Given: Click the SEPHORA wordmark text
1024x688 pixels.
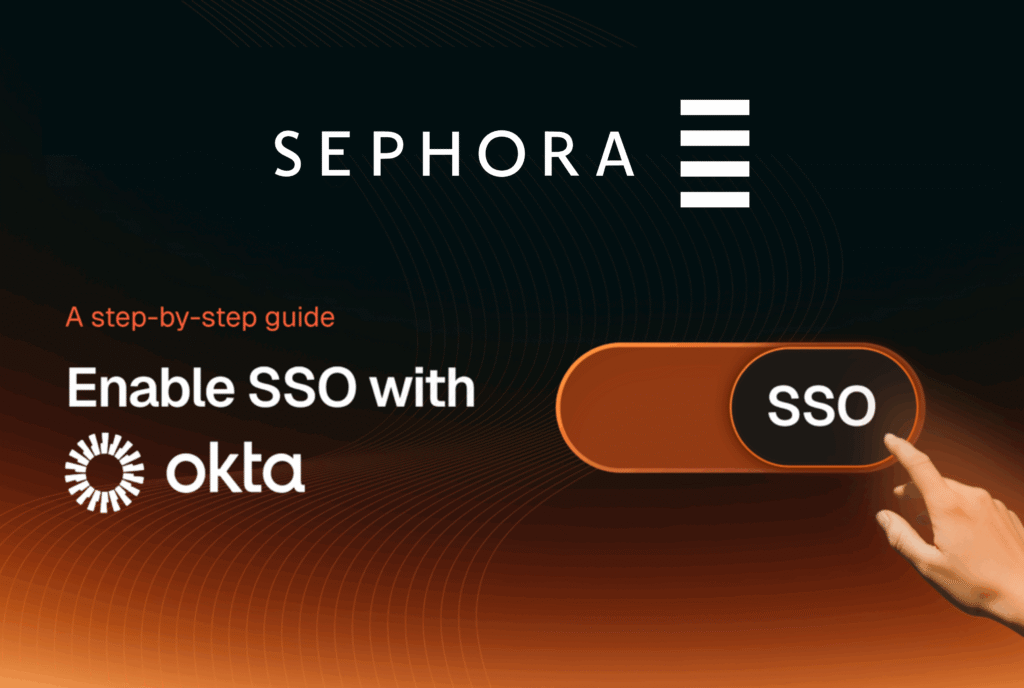Looking at the screenshot, I should coord(453,154).
